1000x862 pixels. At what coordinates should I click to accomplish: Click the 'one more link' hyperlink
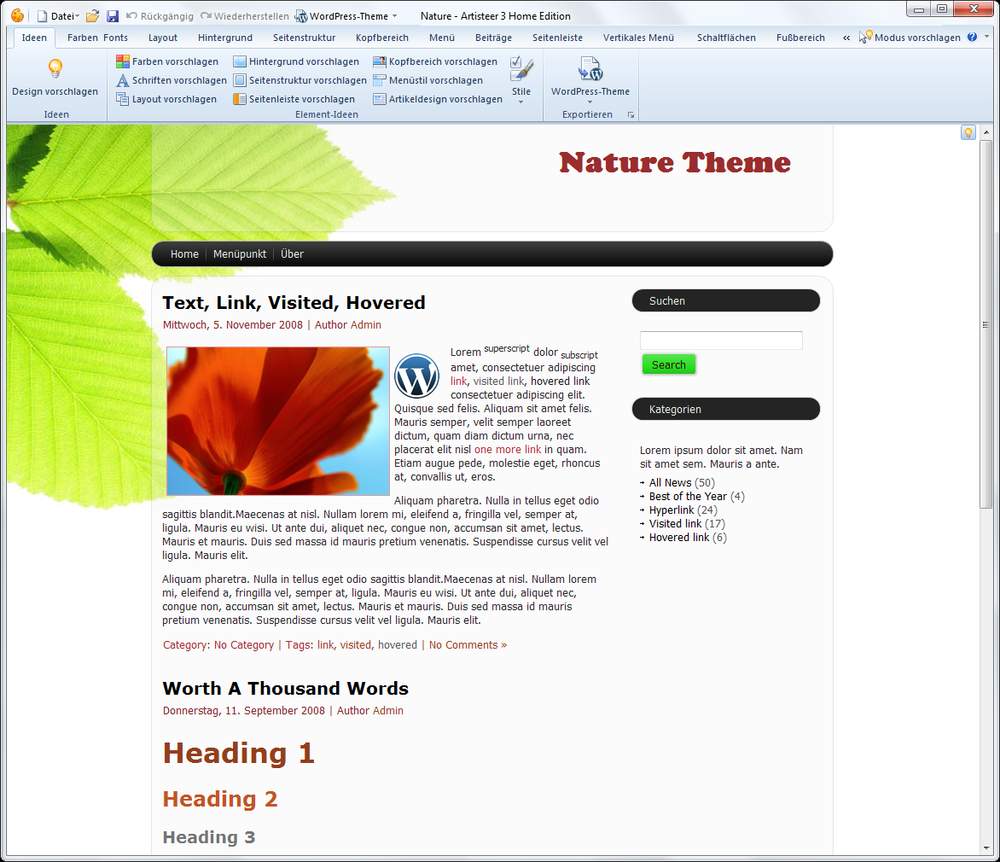tap(508, 449)
